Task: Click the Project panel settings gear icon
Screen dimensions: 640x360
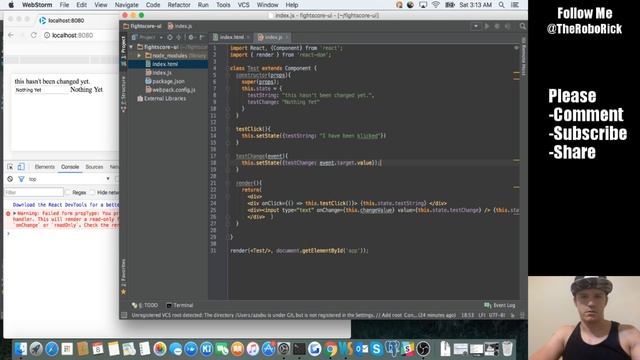Action: pos(191,37)
